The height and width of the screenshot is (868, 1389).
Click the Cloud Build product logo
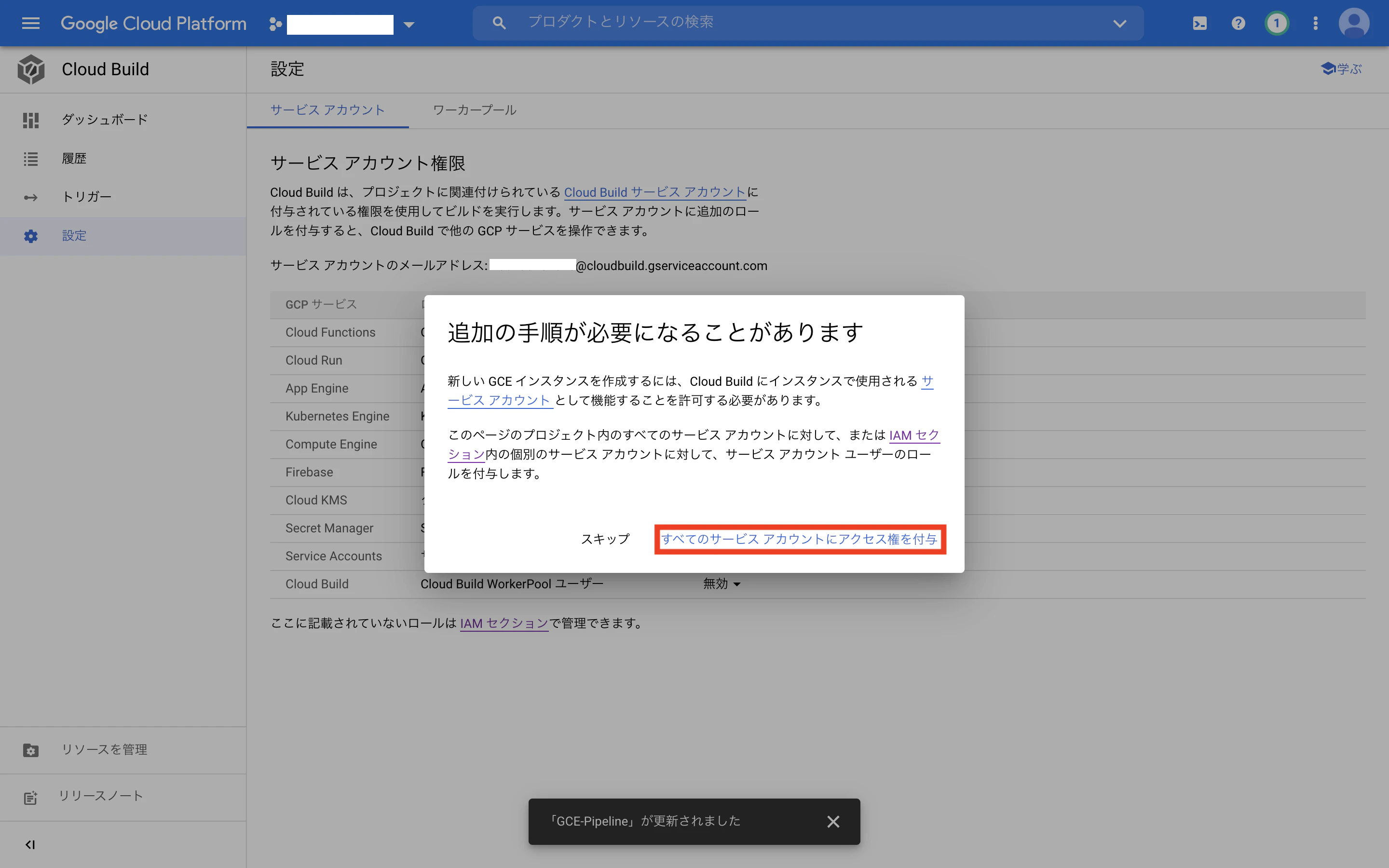click(30, 69)
